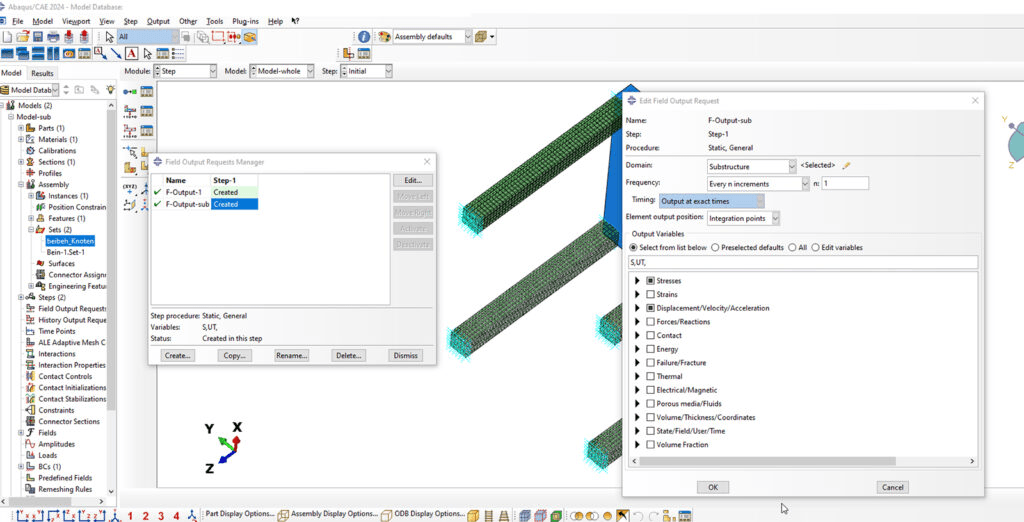The width and height of the screenshot is (1024, 522).
Task: Click the blue information query icon
Action: pyautogui.click(x=364, y=37)
